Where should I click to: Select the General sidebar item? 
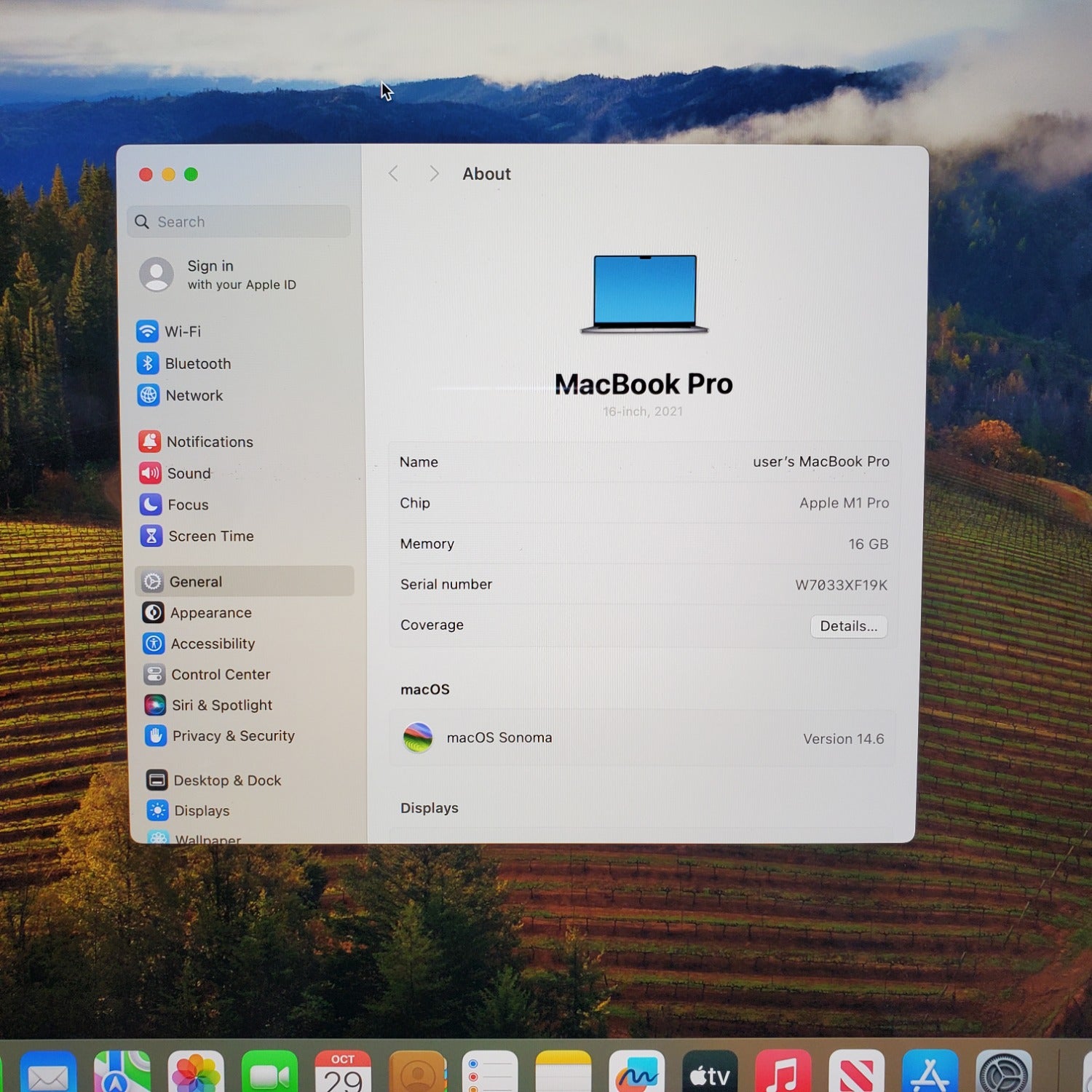tap(196, 582)
